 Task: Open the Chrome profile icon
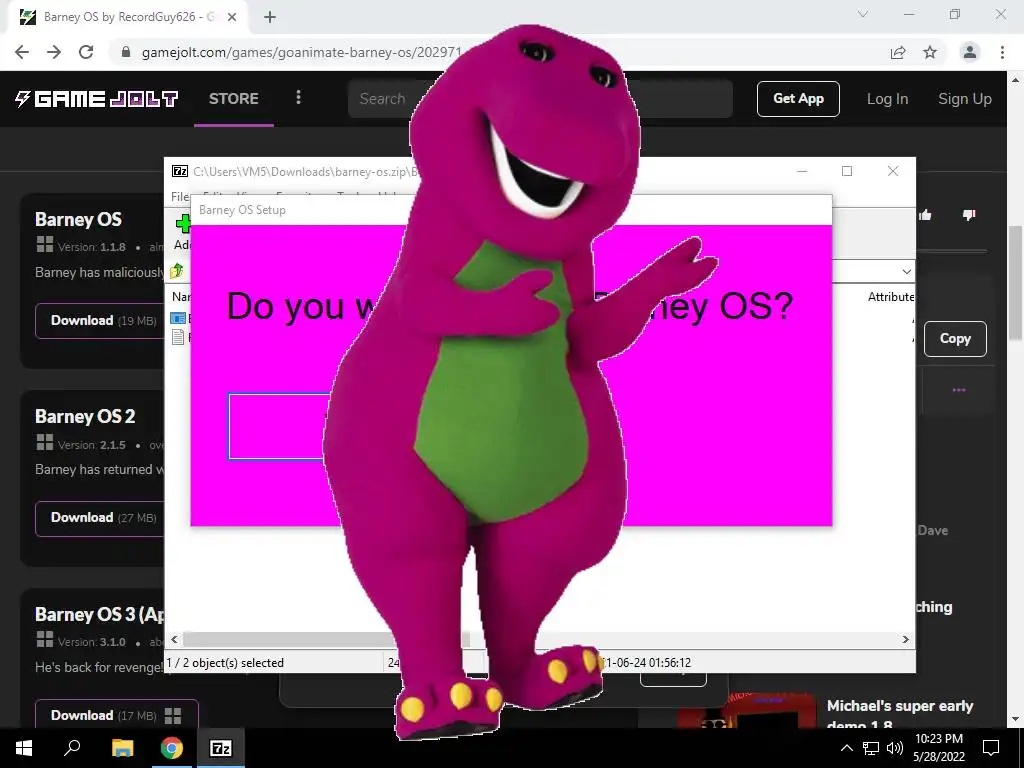(x=970, y=52)
